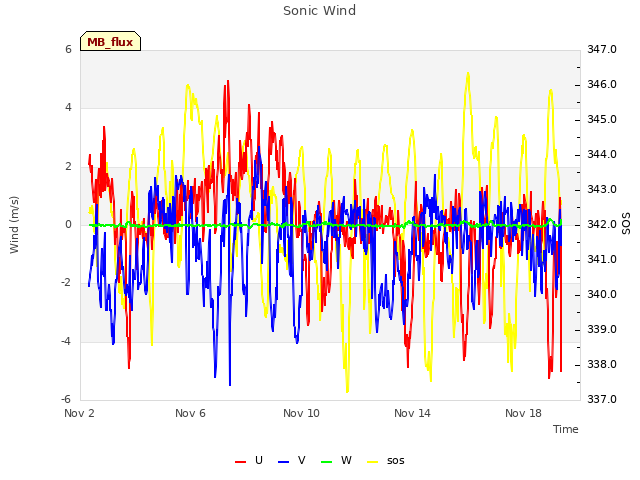Click the left axis value -2
640x480 pixels.
pos(67,282)
